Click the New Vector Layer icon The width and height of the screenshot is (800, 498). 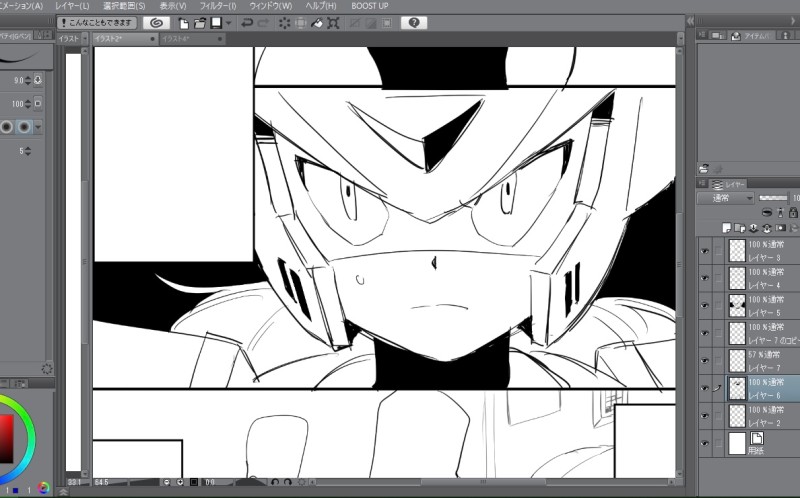click(740, 228)
